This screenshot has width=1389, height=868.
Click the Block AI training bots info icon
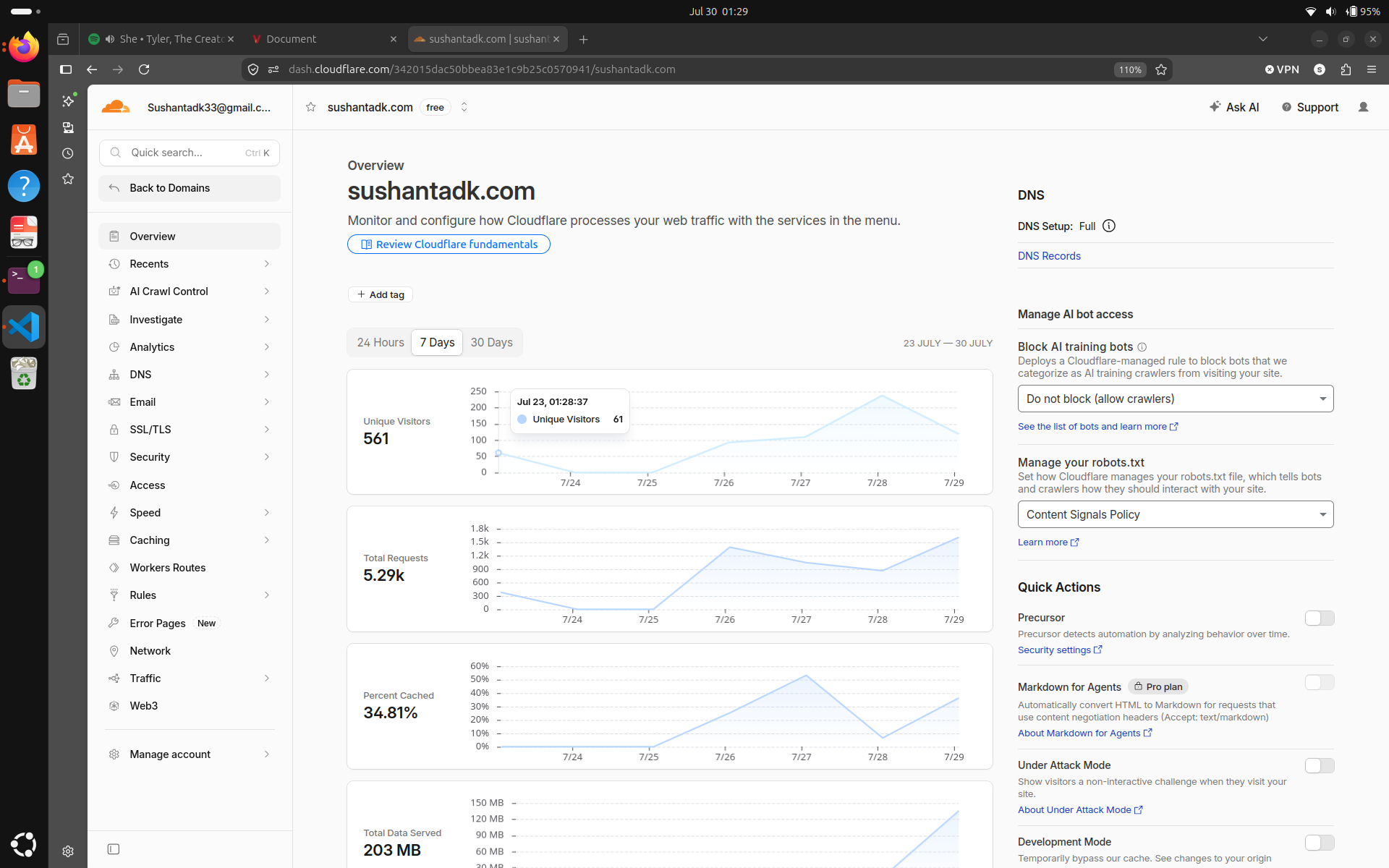coord(1142,347)
